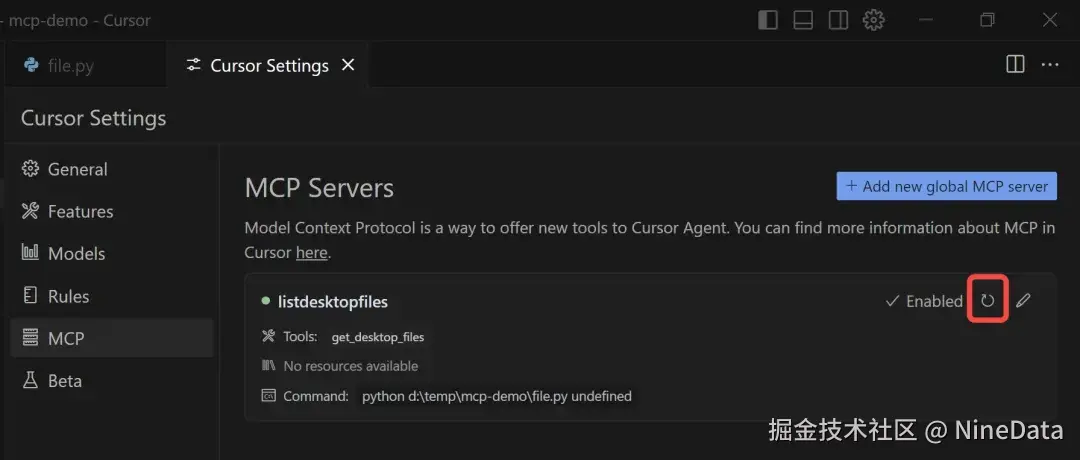
Task: Go to the Models settings section
Action: pyautogui.click(x=76, y=254)
